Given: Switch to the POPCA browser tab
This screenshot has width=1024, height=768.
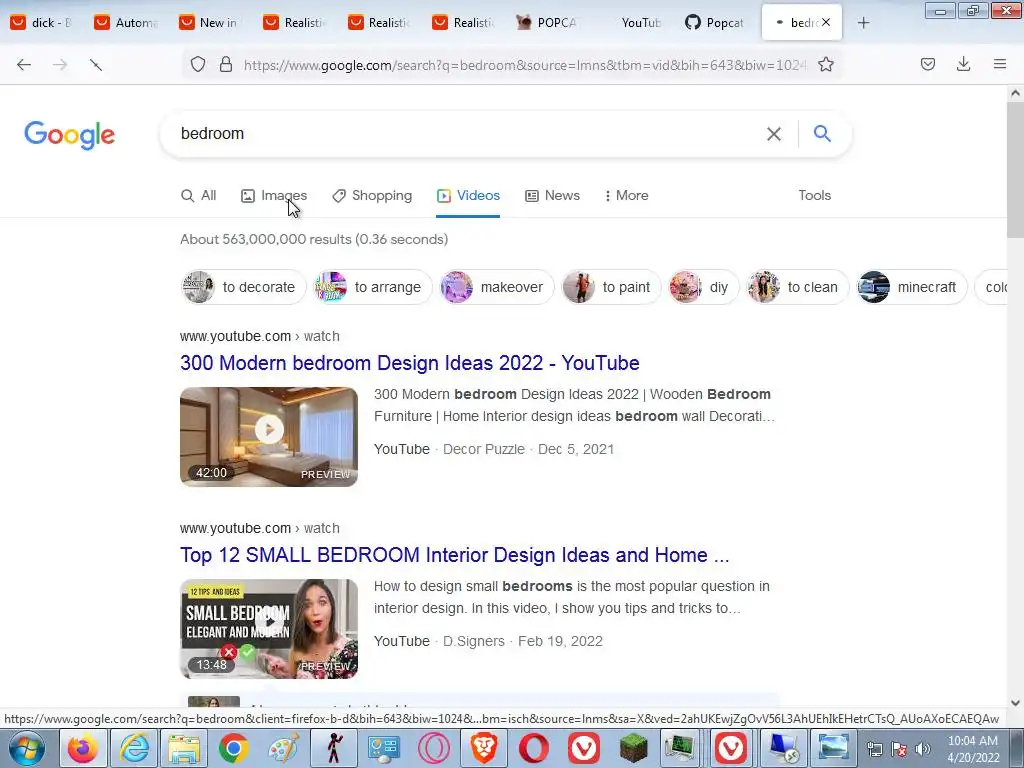Looking at the screenshot, I should pos(549,23).
